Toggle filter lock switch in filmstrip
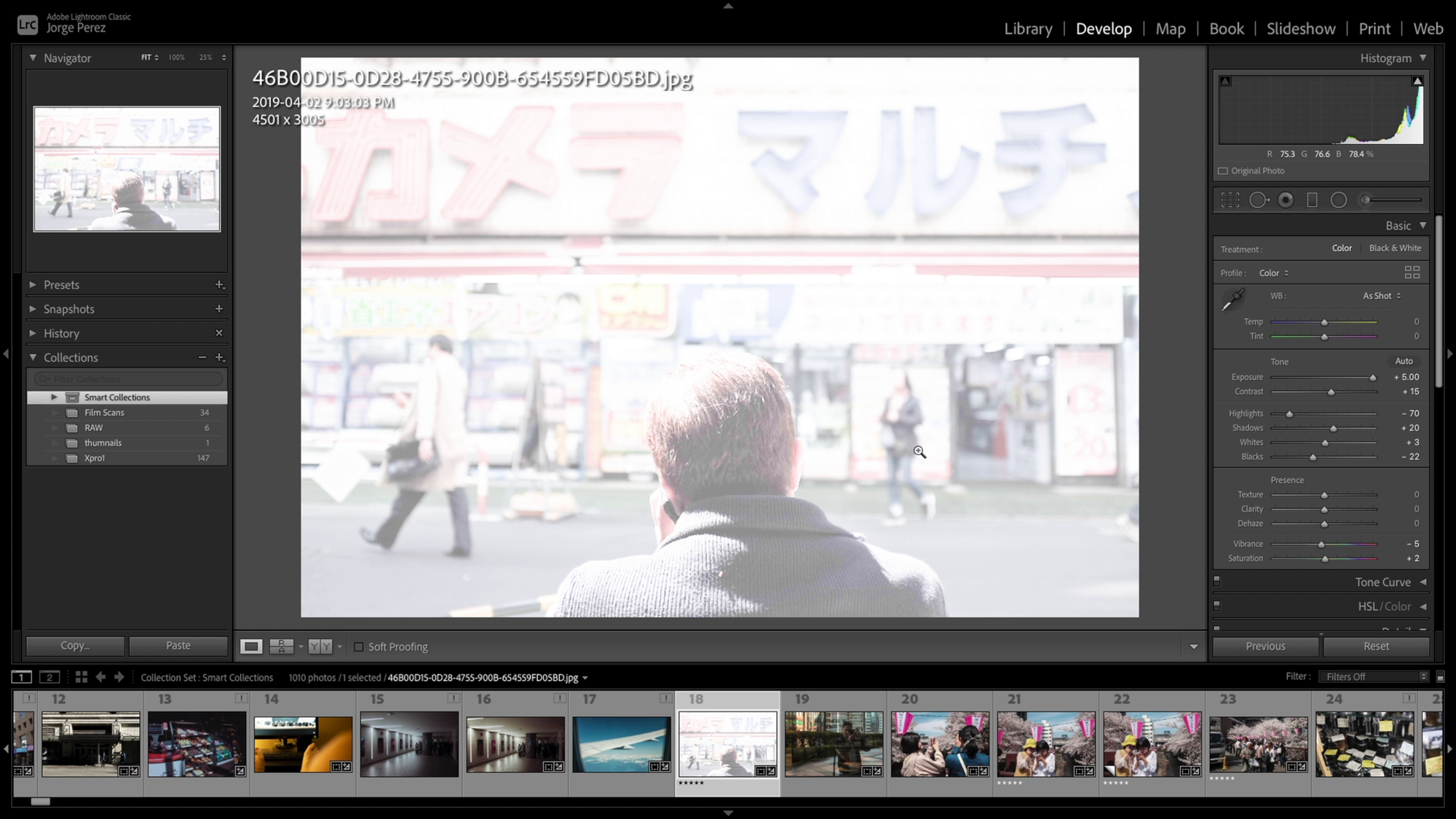This screenshot has height=819, width=1456. (1439, 677)
